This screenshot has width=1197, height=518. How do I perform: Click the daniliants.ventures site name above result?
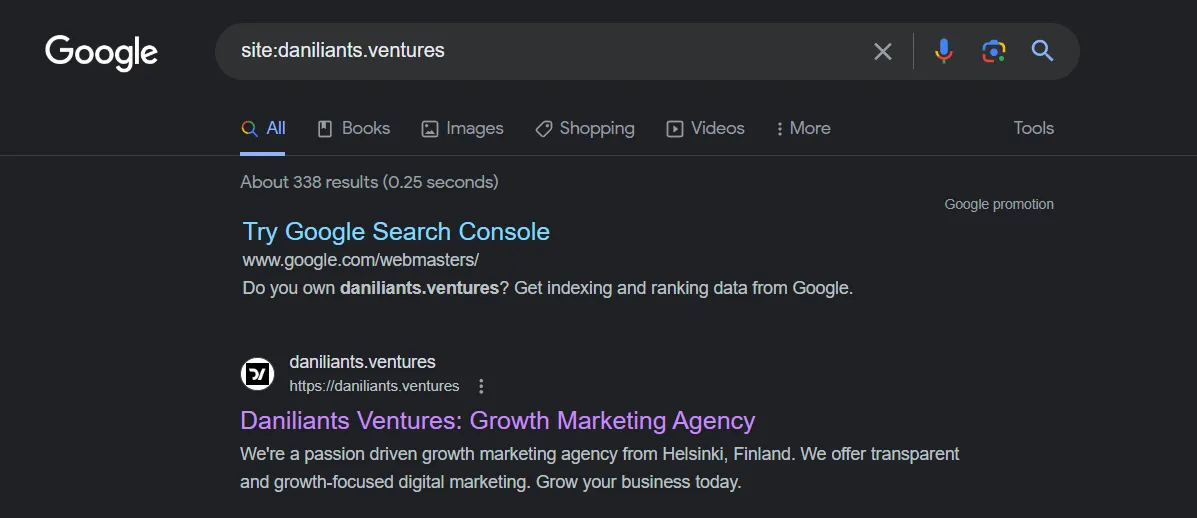(x=363, y=362)
